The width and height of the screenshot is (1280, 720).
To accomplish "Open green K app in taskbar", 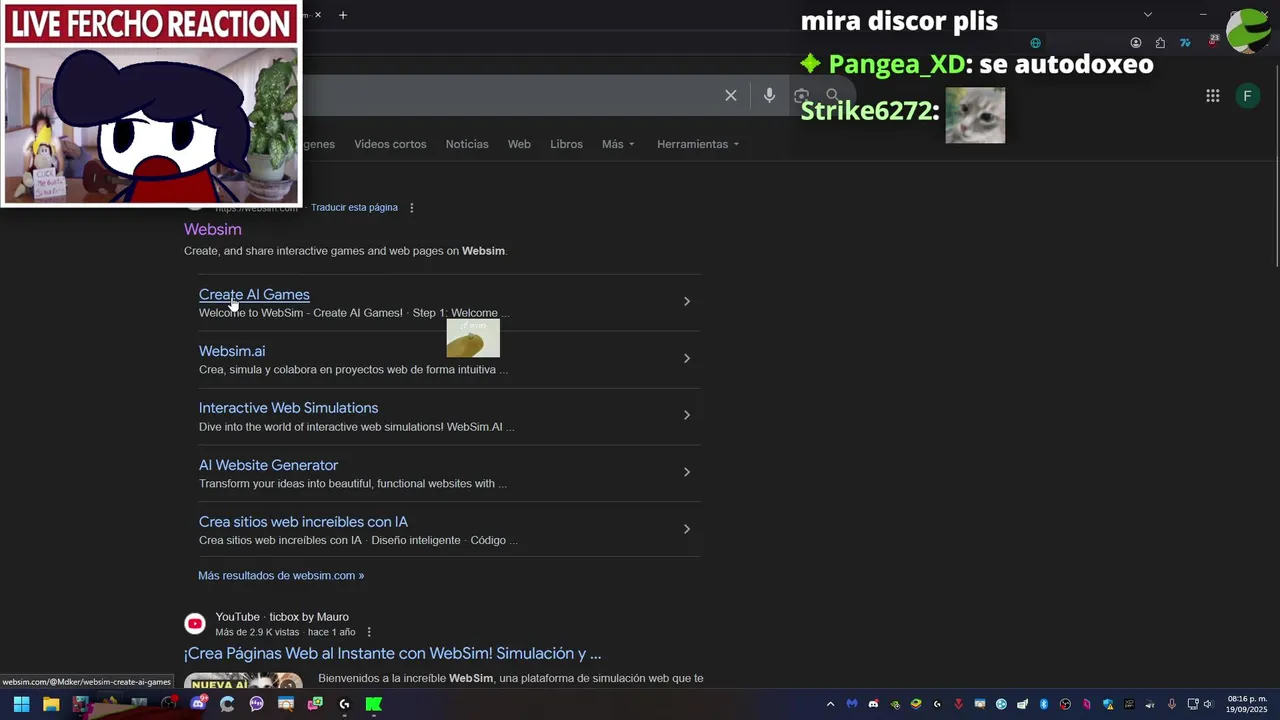I will (374, 704).
